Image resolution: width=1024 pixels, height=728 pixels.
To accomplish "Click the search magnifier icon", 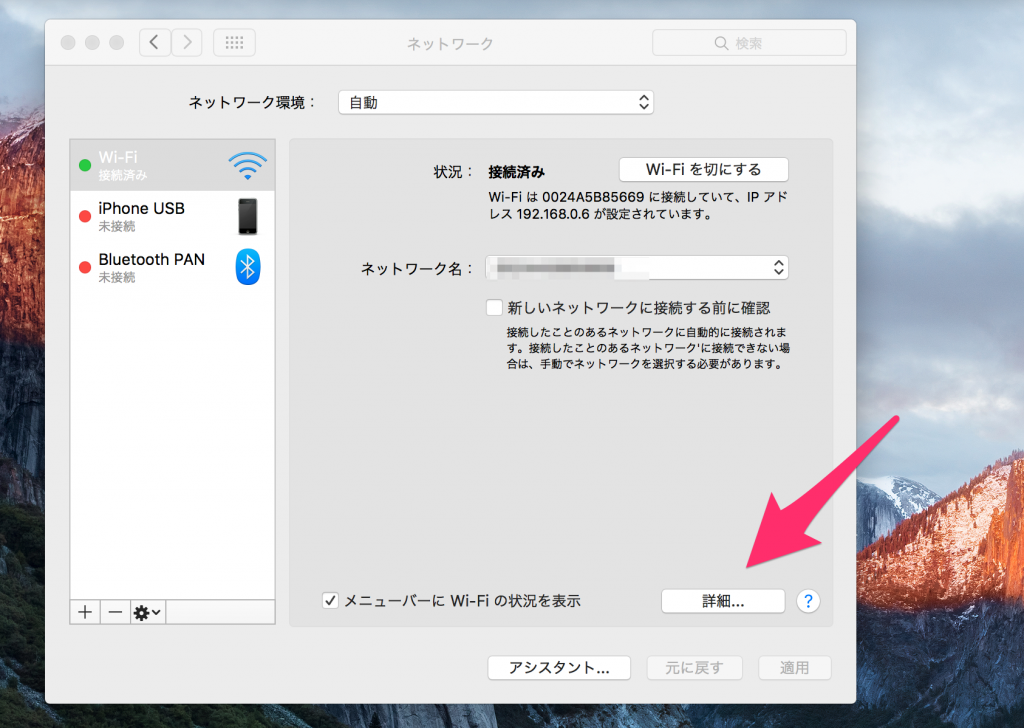I will point(721,43).
